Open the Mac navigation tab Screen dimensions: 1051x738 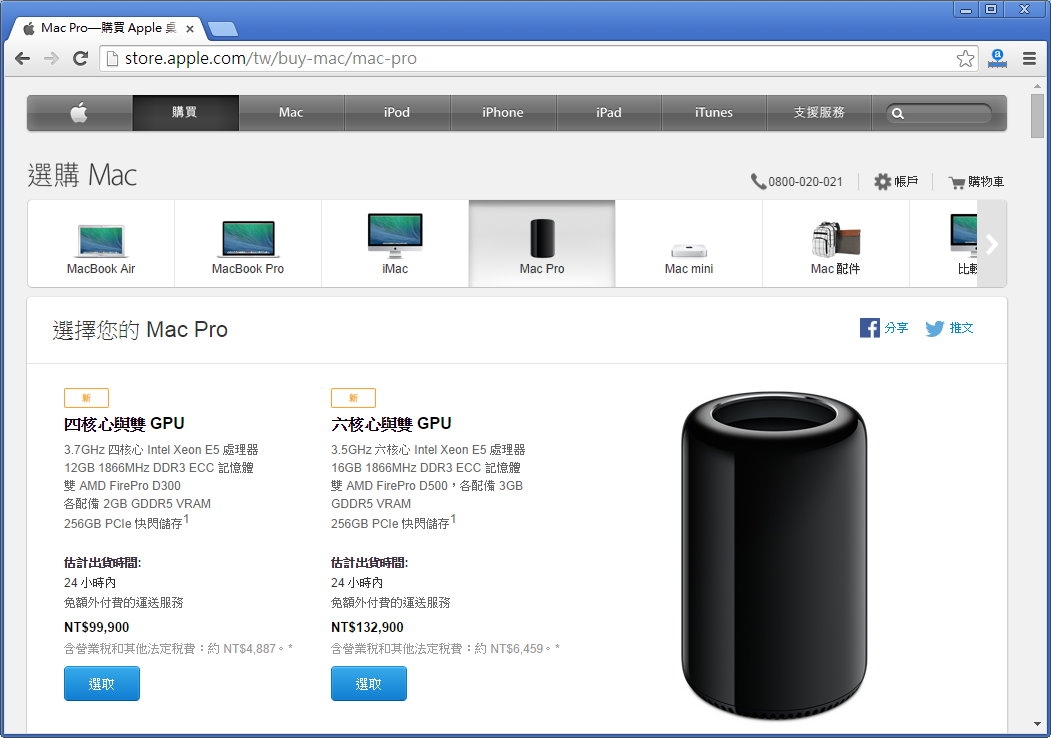pyautogui.click(x=291, y=113)
